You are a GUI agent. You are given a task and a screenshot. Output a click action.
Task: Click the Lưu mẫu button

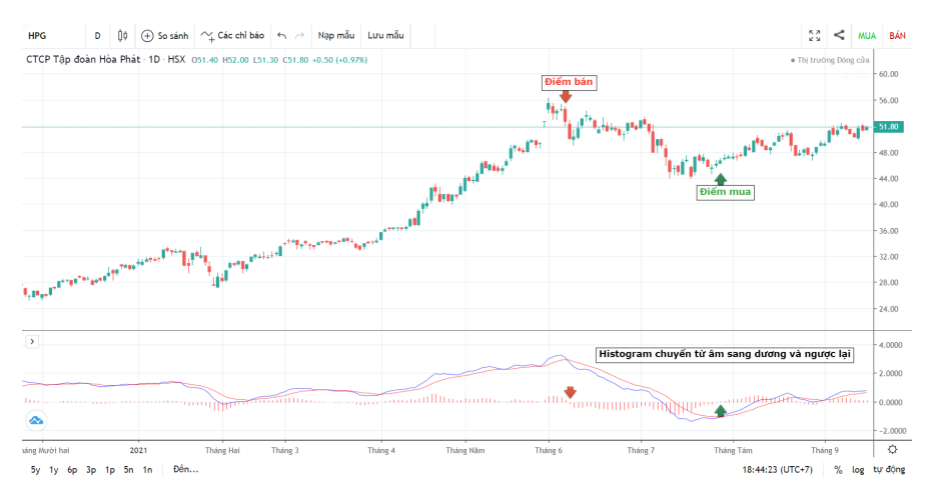pyautogui.click(x=386, y=36)
